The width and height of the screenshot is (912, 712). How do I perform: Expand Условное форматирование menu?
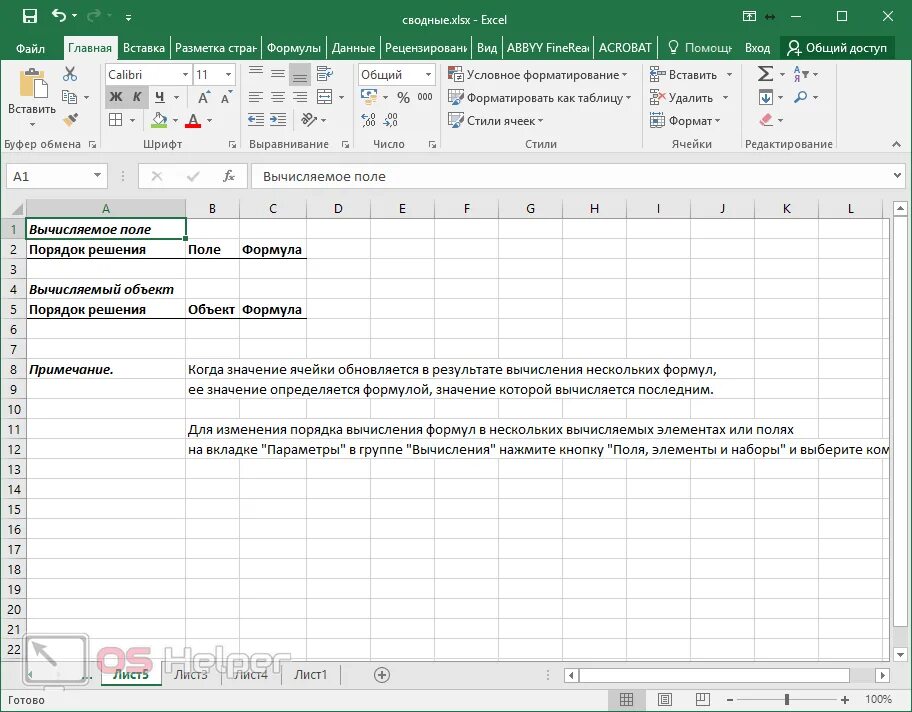pyautogui.click(x=538, y=74)
